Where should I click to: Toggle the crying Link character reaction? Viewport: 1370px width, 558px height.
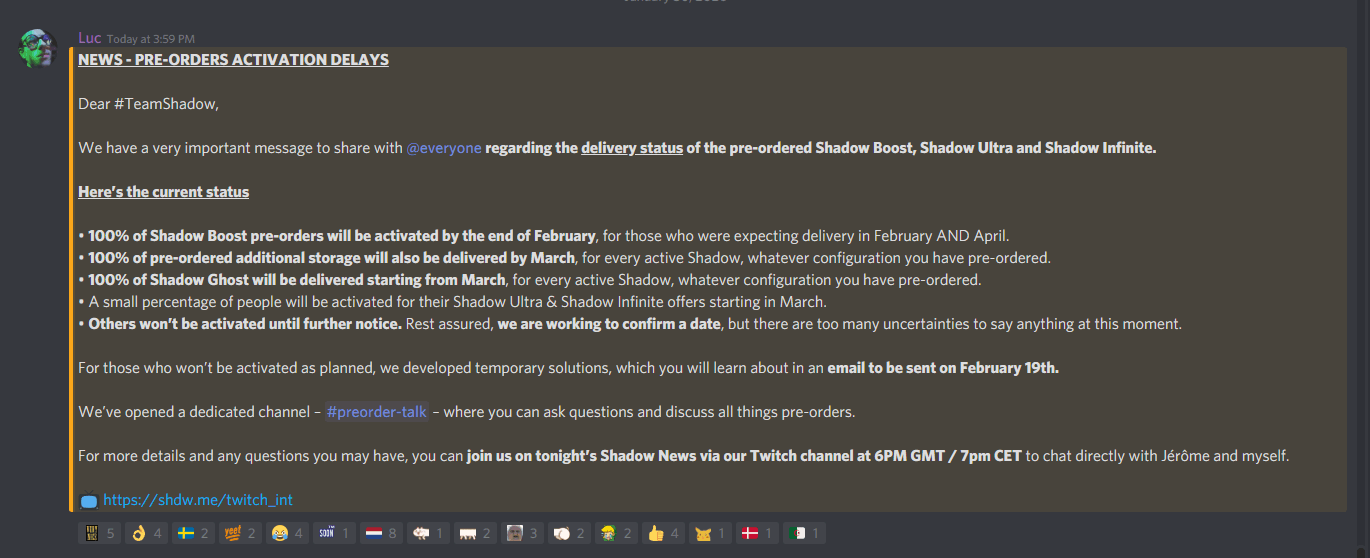(x=617, y=534)
